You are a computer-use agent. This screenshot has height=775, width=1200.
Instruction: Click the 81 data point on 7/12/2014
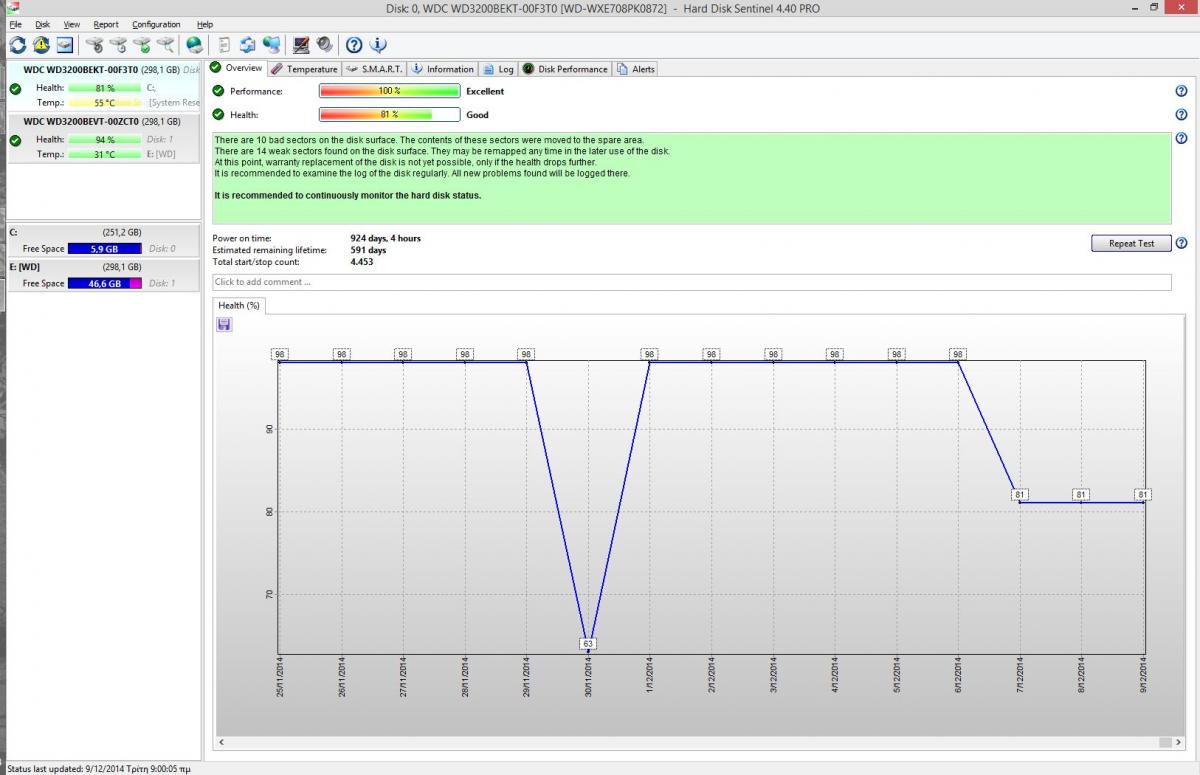click(1020, 495)
